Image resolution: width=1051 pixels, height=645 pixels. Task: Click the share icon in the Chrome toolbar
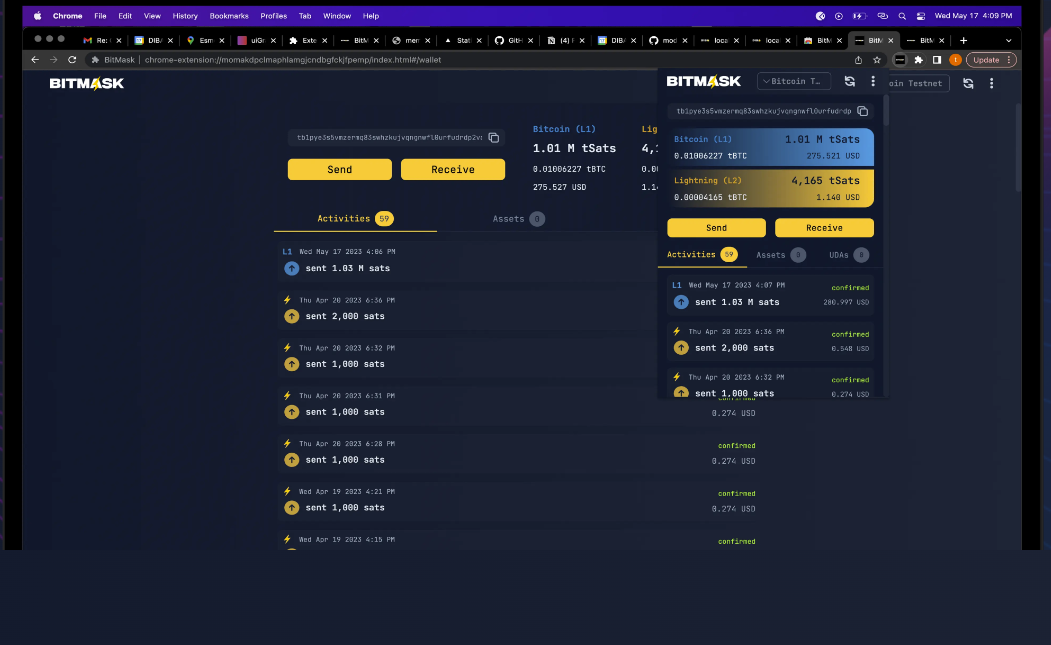856,59
